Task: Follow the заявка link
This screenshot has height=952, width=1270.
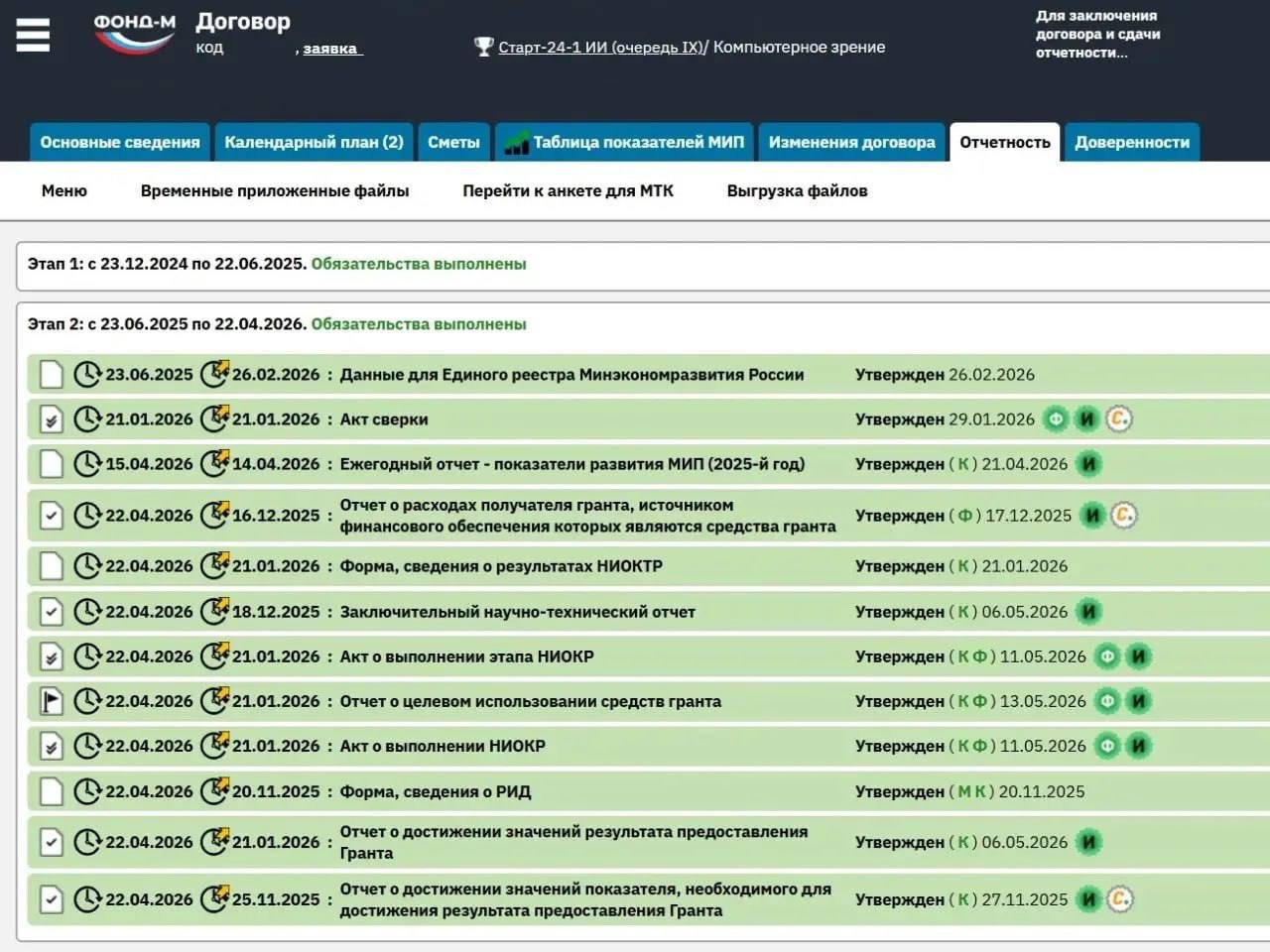Action: coord(331,49)
